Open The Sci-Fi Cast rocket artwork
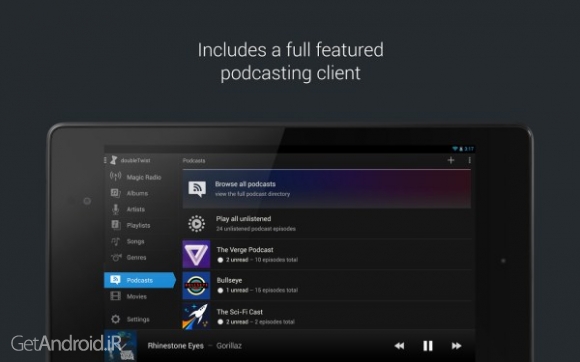This screenshot has width=580, height=362. point(196,316)
